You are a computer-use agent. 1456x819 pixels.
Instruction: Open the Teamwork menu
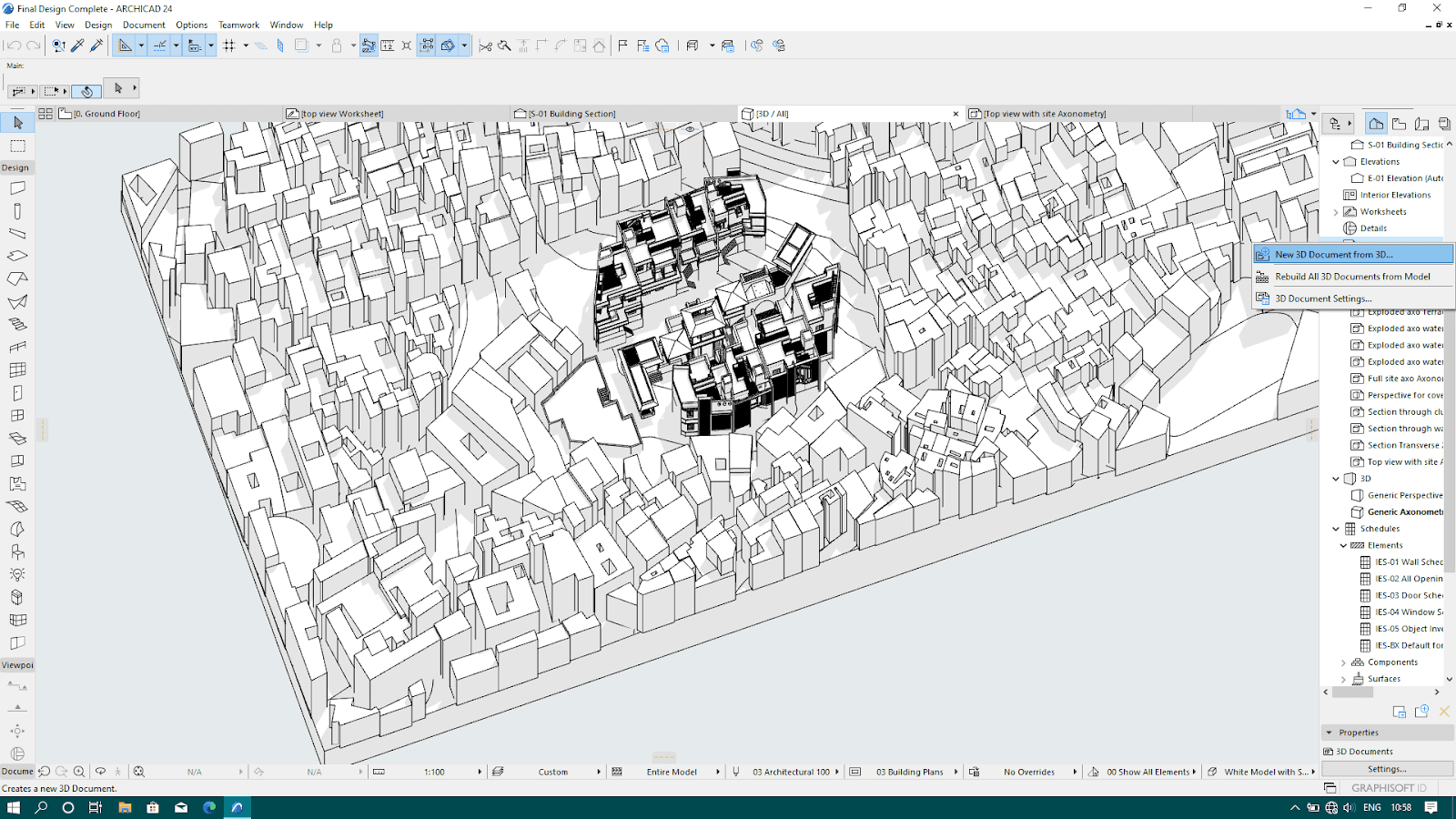(238, 25)
